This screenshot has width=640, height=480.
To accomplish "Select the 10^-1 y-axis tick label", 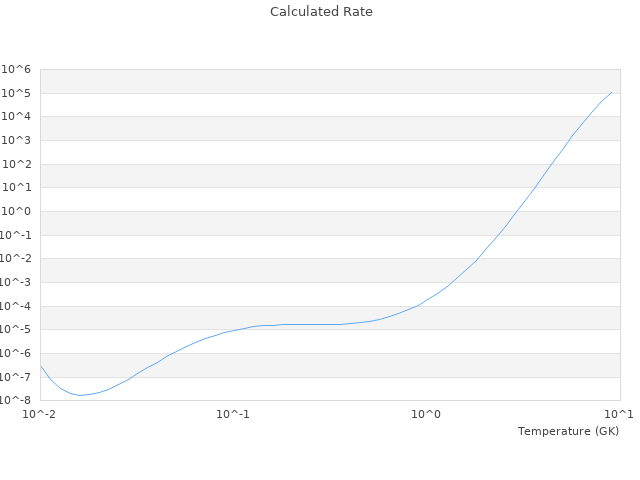I will click(15, 235).
